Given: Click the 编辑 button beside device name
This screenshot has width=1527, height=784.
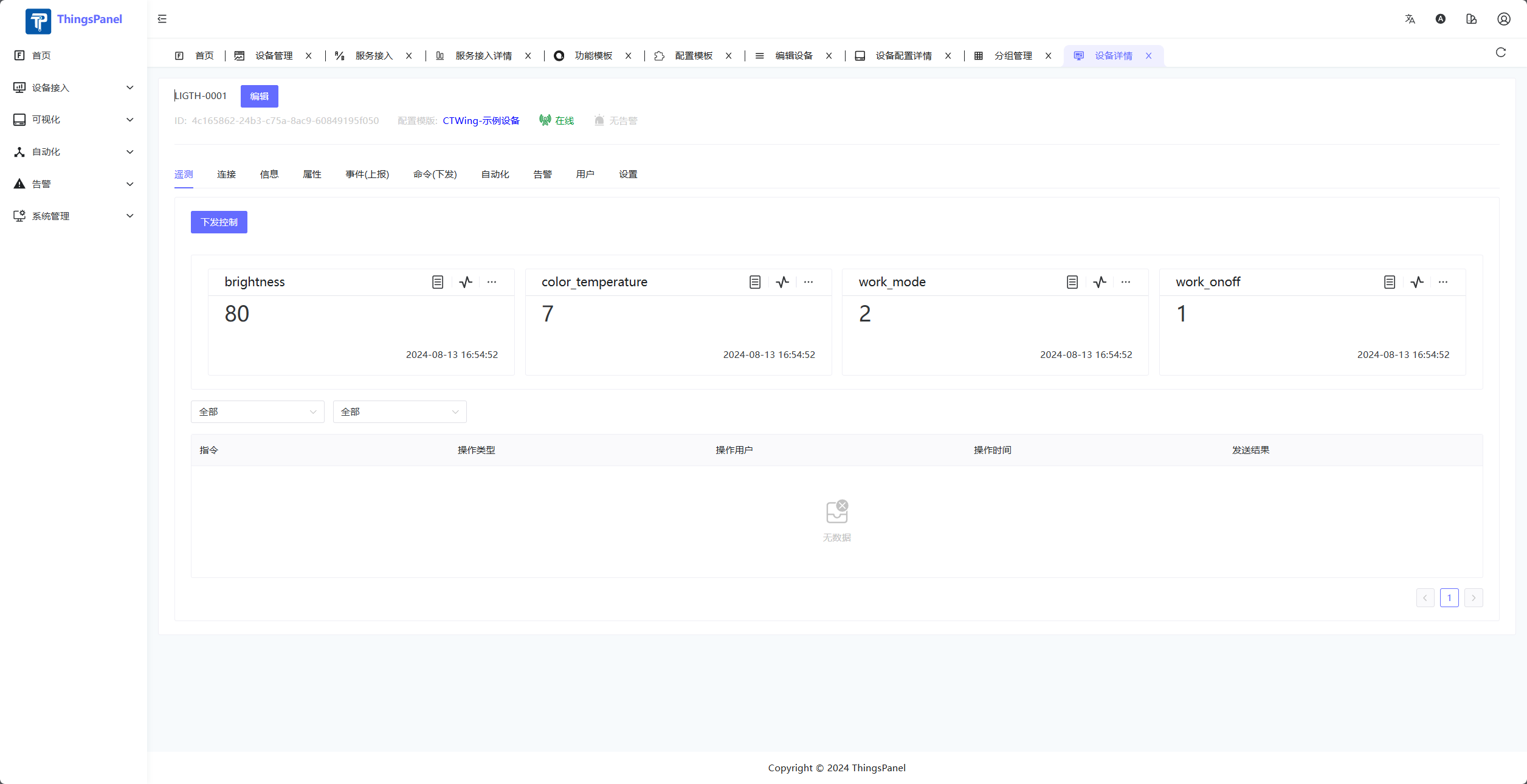Looking at the screenshot, I should click(x=259, y=96).
